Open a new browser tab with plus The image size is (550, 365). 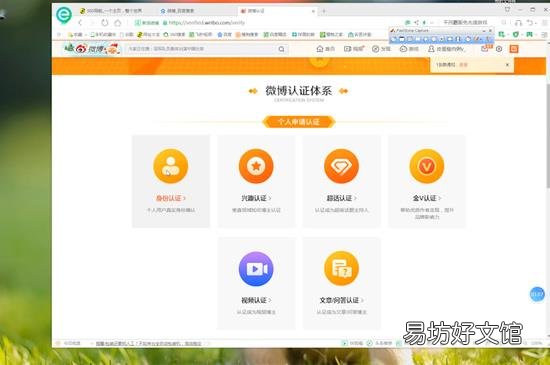(324, 11)
